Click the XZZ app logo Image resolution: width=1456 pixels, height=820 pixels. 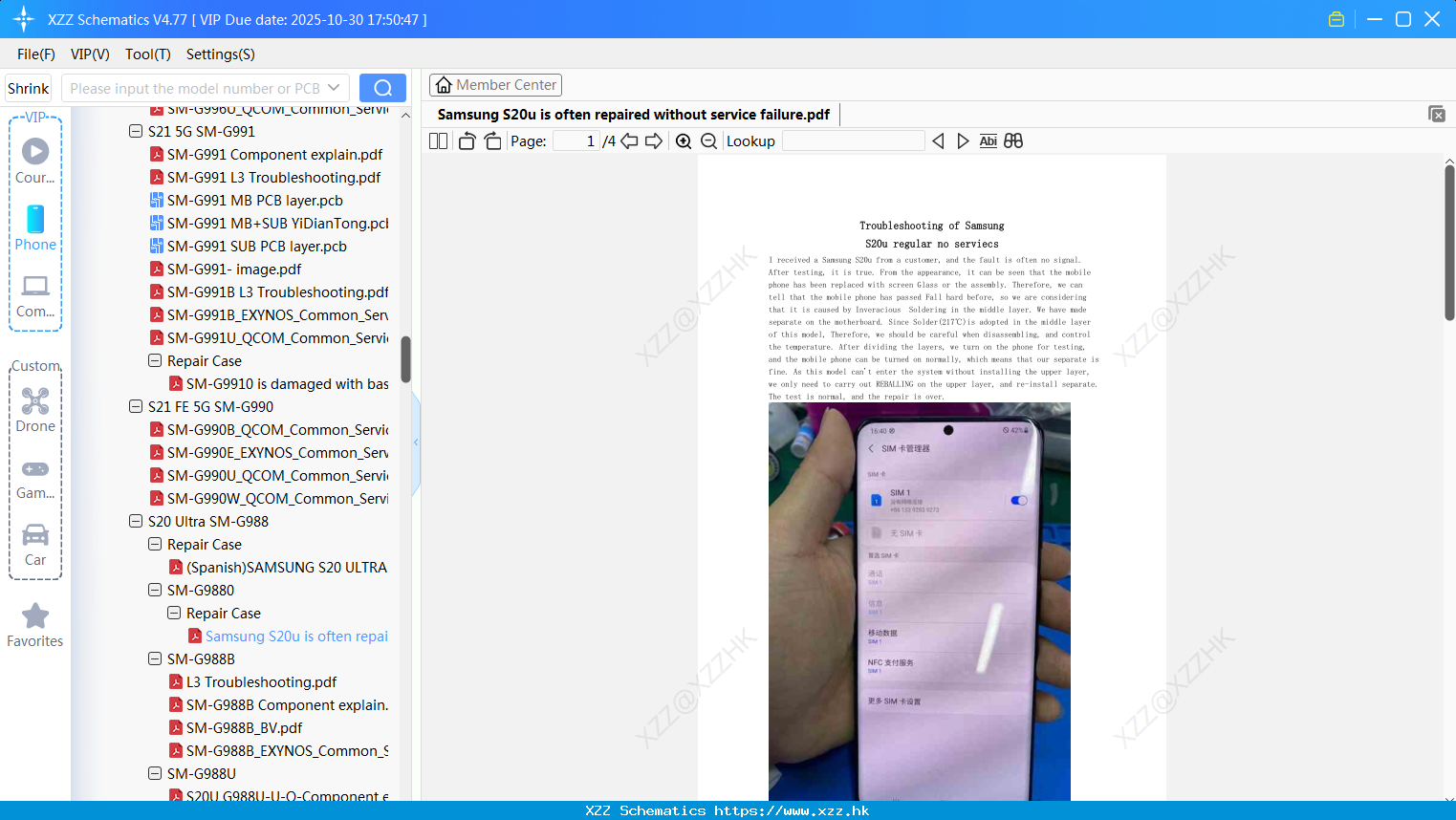click(24, 19)
